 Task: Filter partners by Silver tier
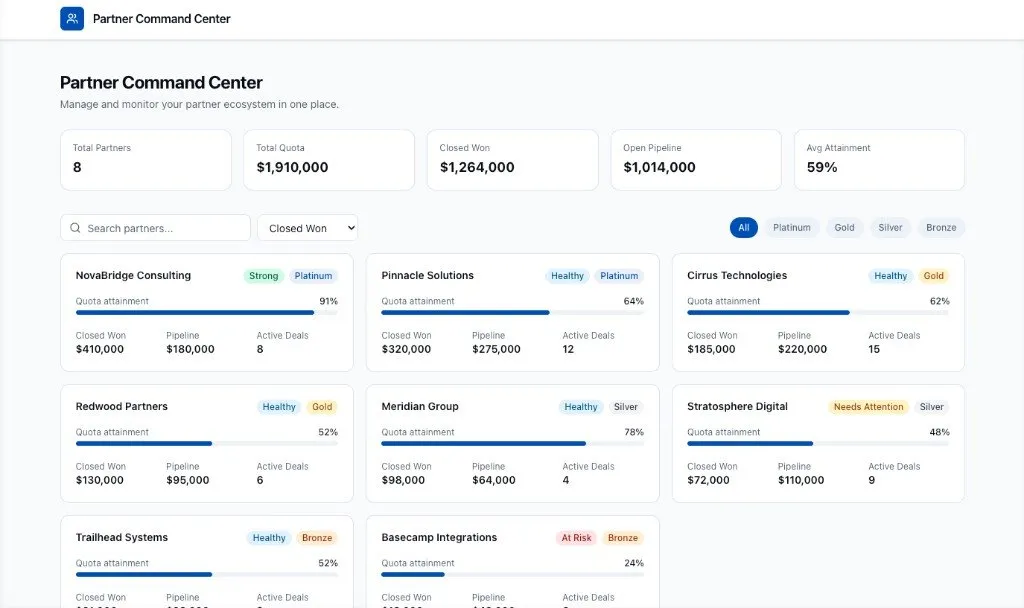[890, 227]
